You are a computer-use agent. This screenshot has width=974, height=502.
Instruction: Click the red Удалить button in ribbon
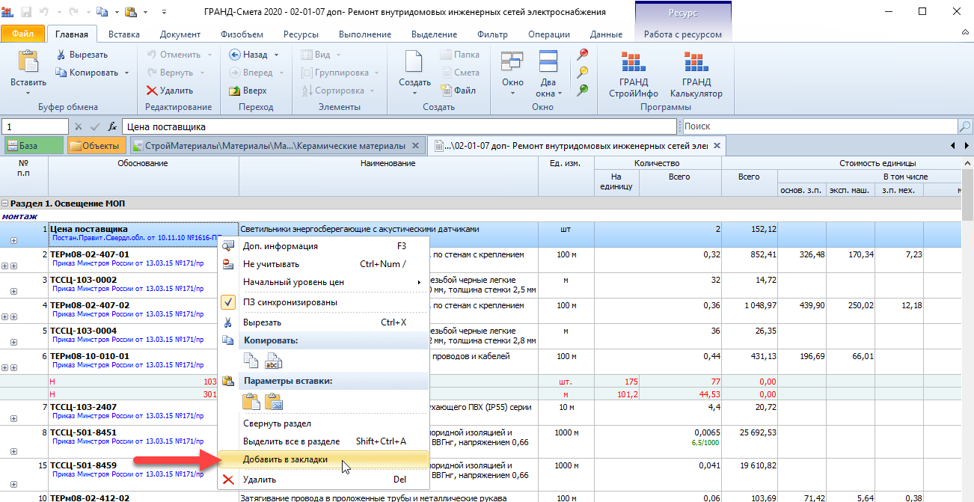[x=170, y=90]
